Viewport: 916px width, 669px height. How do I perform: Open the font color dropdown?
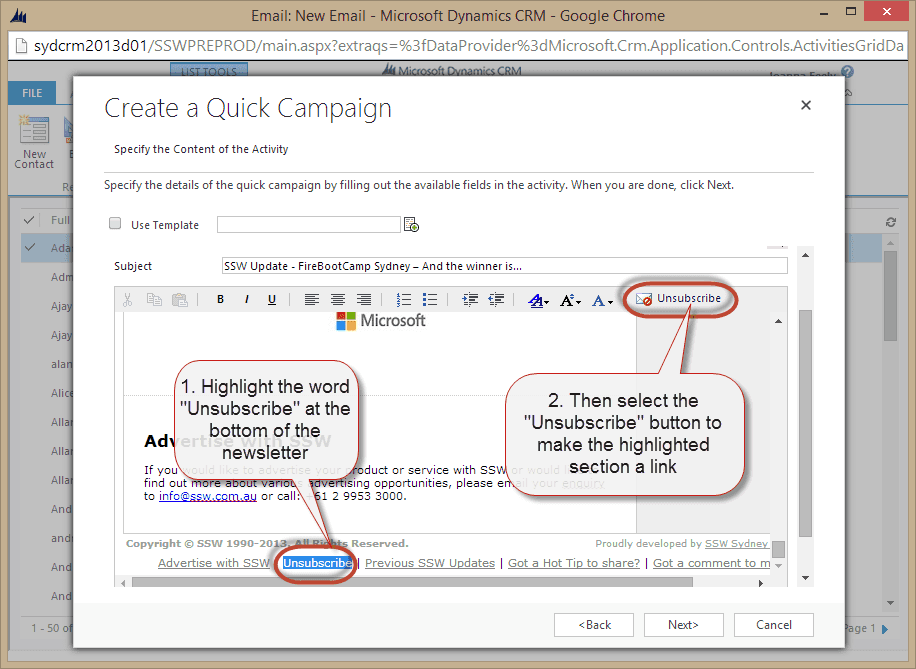coord(601,299)
